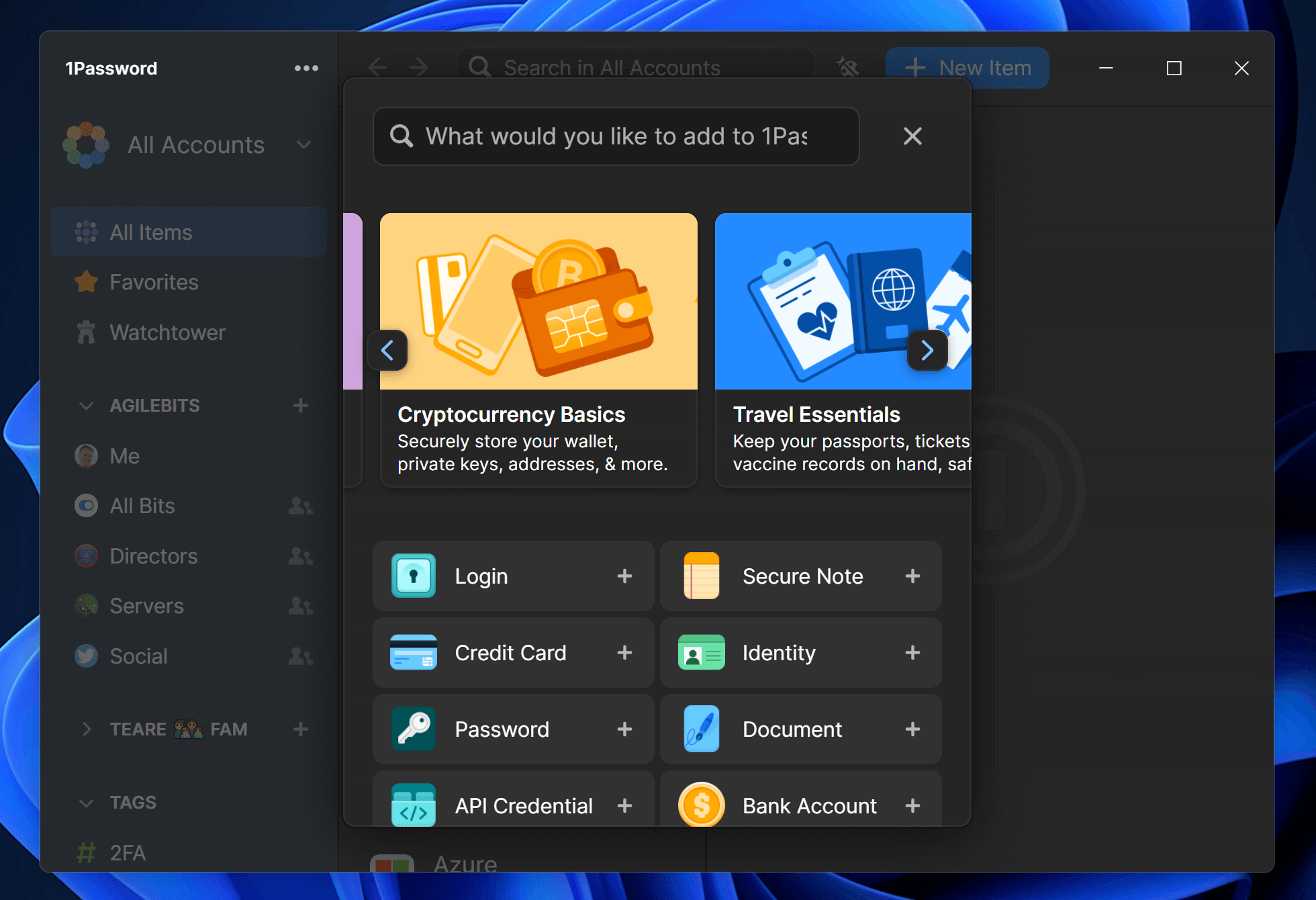Minimize the 1Password window

1106,68
